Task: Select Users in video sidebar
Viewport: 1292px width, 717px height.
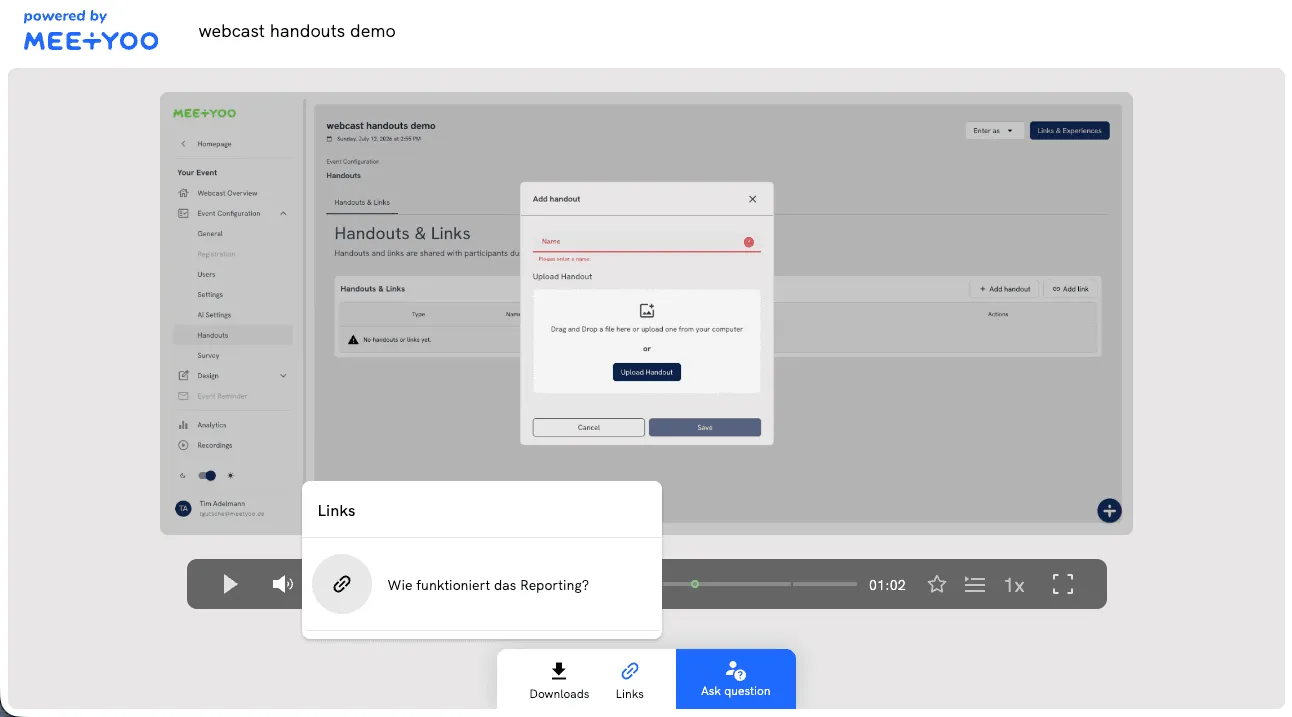Action: coord(206,274)
